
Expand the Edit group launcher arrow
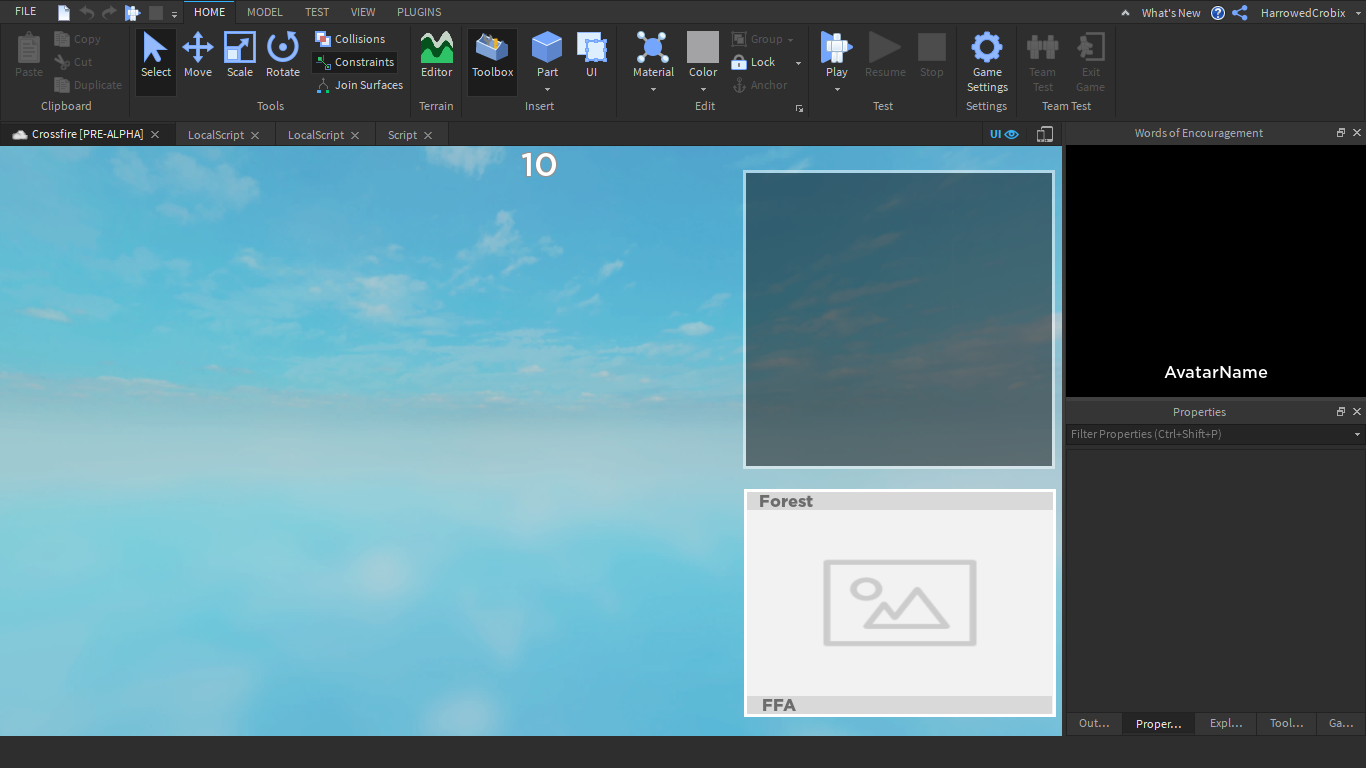click(x=799, y=108)
